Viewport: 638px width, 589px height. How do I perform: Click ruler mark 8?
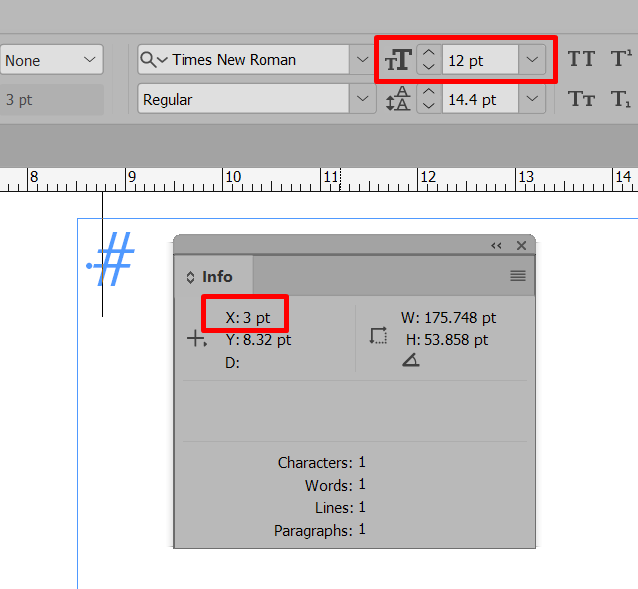(34, 177)
